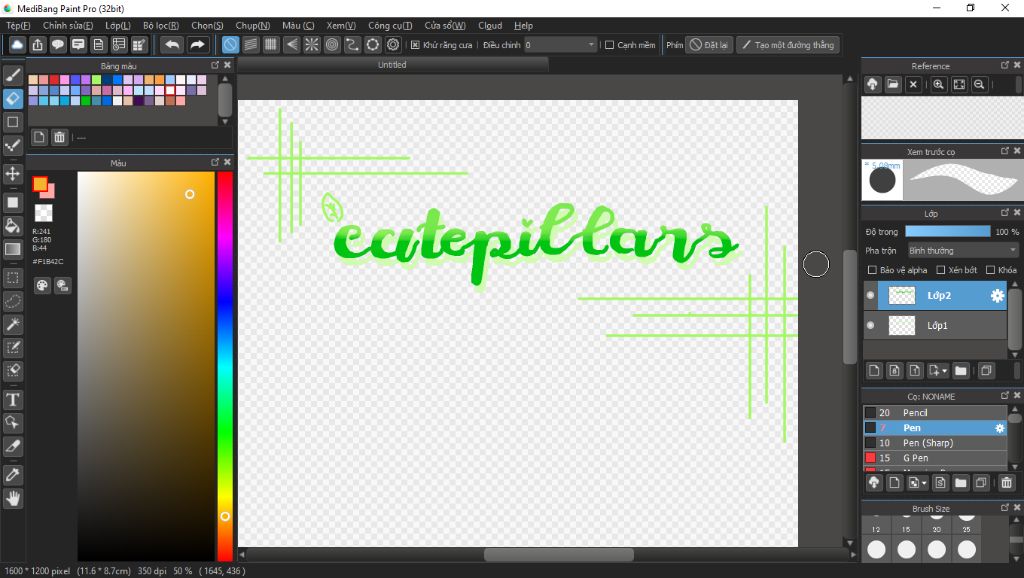Select the Brush tool in left toolbar
This screenshot has width=1024, height=578.
pyautogui.click(x=12, y=74)
